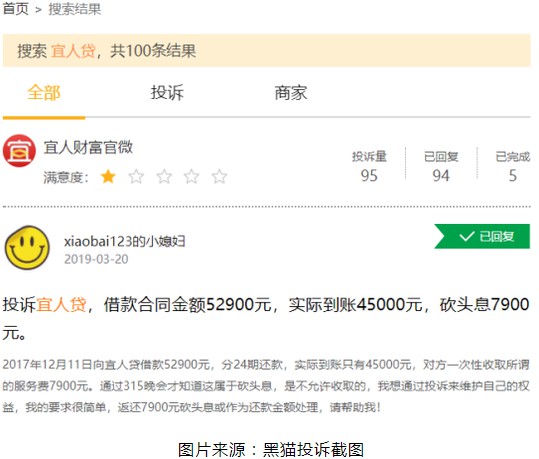This screenshot has height=459, width=539.
Task: Click the 投诉量 count 95
Action: [369, 175]
